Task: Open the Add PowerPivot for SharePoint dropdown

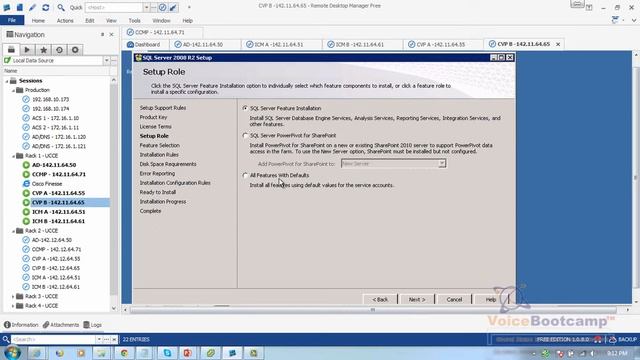Action: (442, 164)
